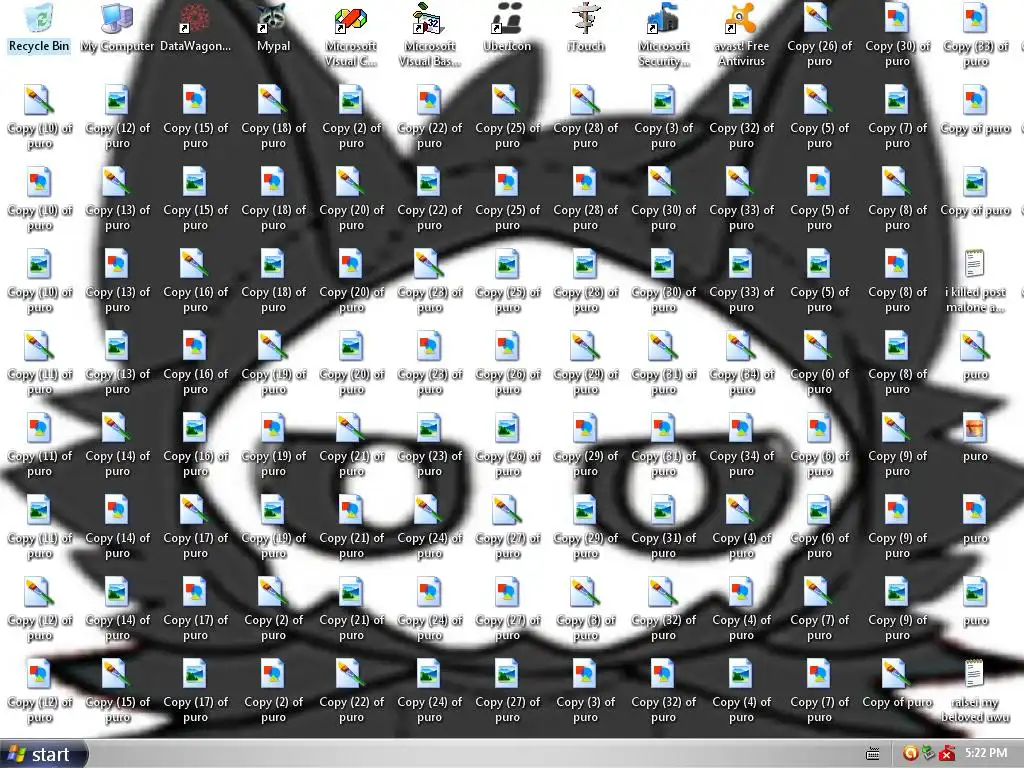
Task: Select the Recycle Bin desktop icon
Action: point(39,29)
